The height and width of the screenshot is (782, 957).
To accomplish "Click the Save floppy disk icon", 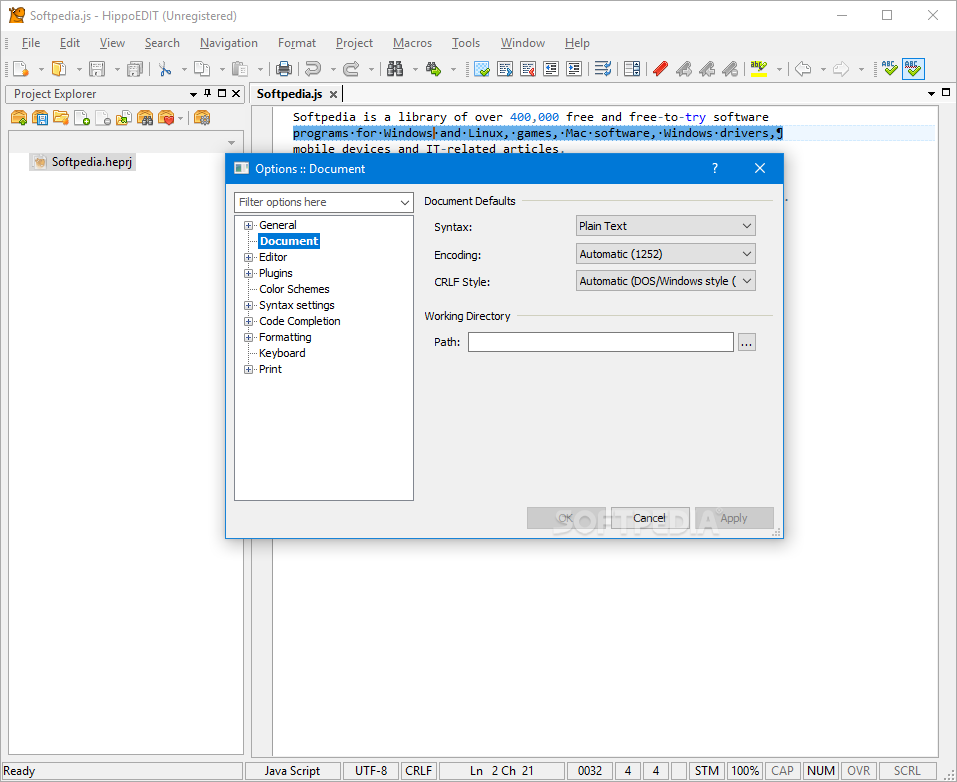I will point(96,69).
